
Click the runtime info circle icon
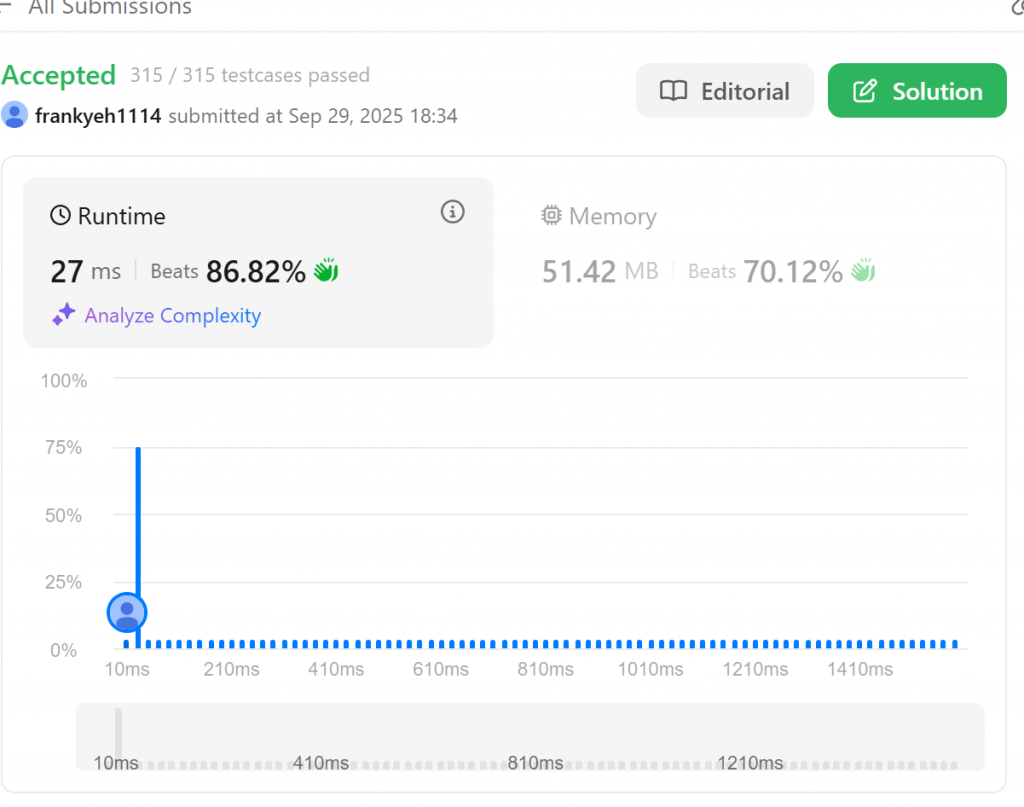453,212
